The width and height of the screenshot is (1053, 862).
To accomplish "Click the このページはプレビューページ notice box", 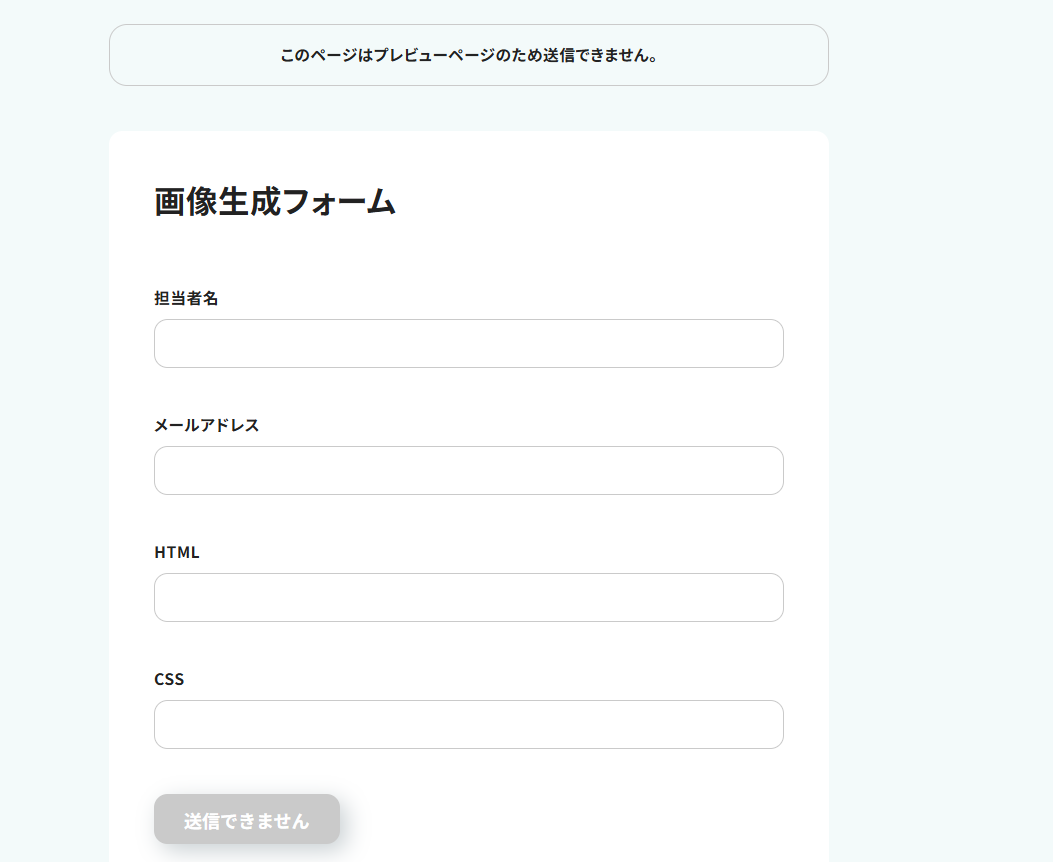I will tap(468, 55).
